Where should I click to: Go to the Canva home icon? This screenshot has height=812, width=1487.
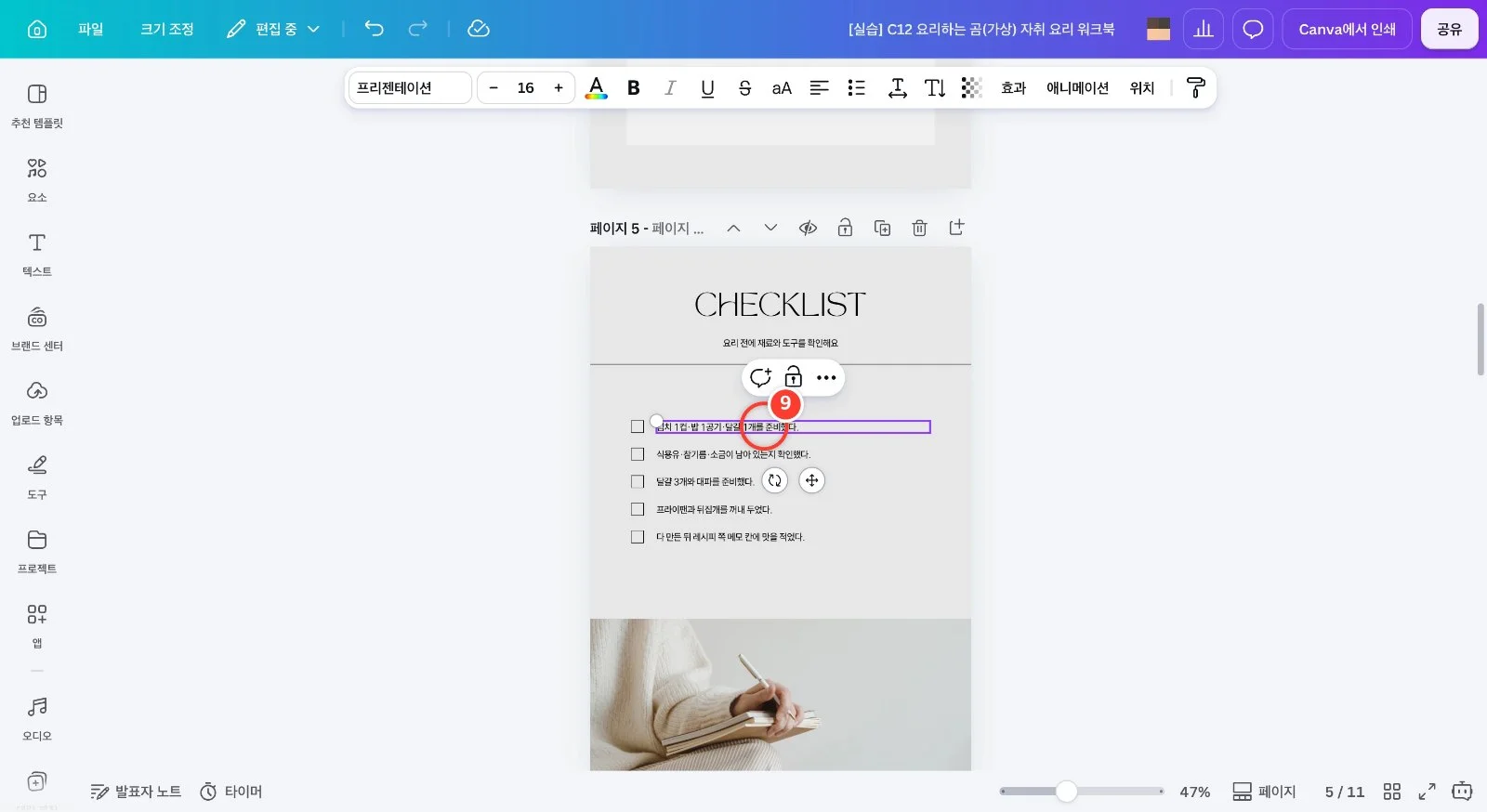[37, 29]
